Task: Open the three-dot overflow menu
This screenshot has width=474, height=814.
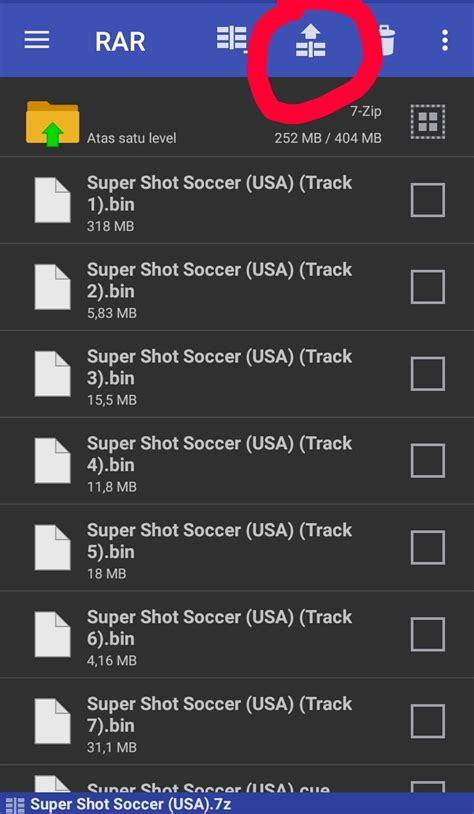Action: pyautogui.click(x=445, y=40)
